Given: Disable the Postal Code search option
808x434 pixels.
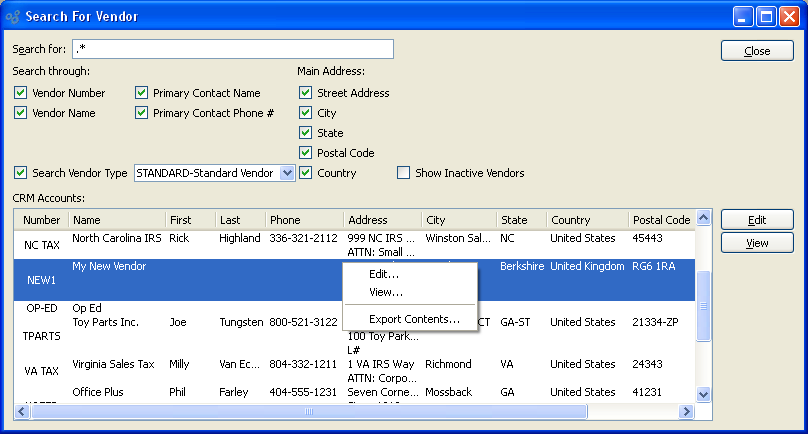Looking at the screenshot, I should click(x=306, y=153).
